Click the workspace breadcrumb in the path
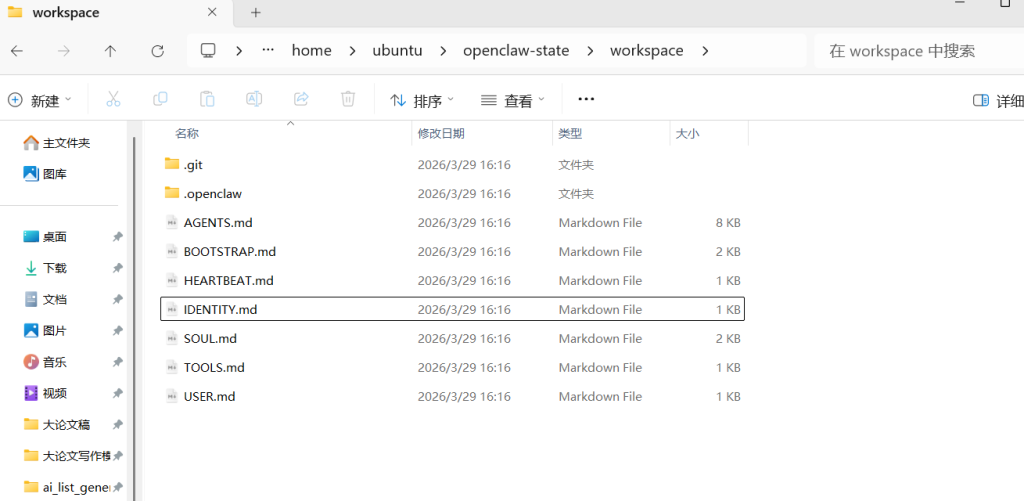Viewport: 1024px width, 501px height. click(647, 51)
